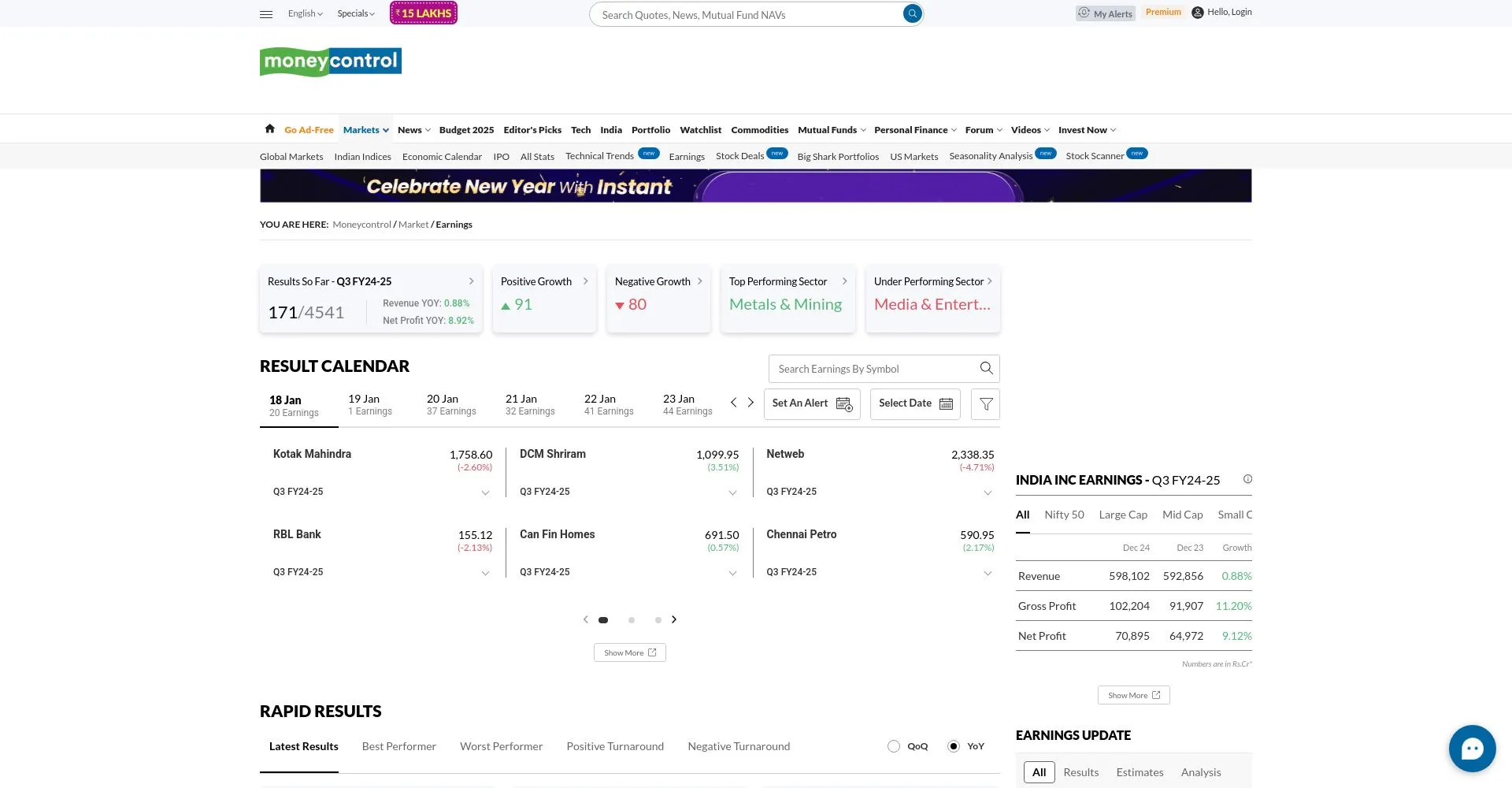Click the login user avatar icon

(x=1198, y=13)
